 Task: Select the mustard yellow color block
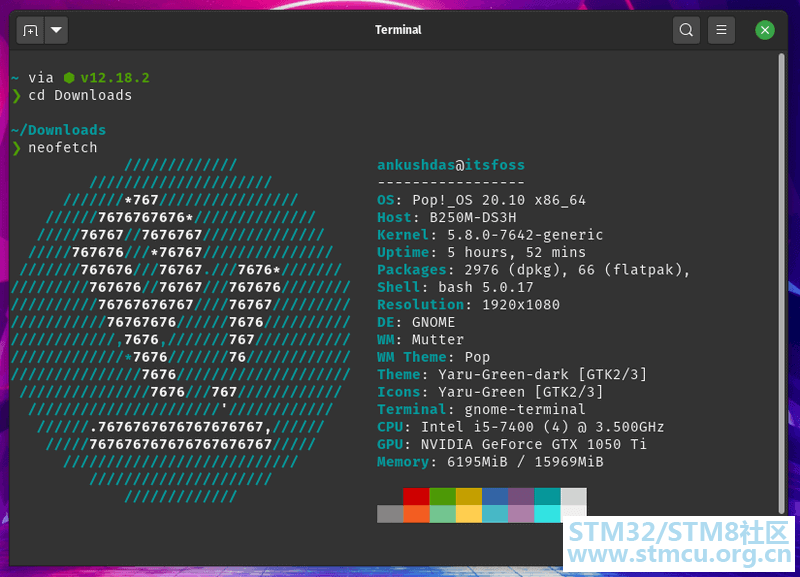[469, 497]
